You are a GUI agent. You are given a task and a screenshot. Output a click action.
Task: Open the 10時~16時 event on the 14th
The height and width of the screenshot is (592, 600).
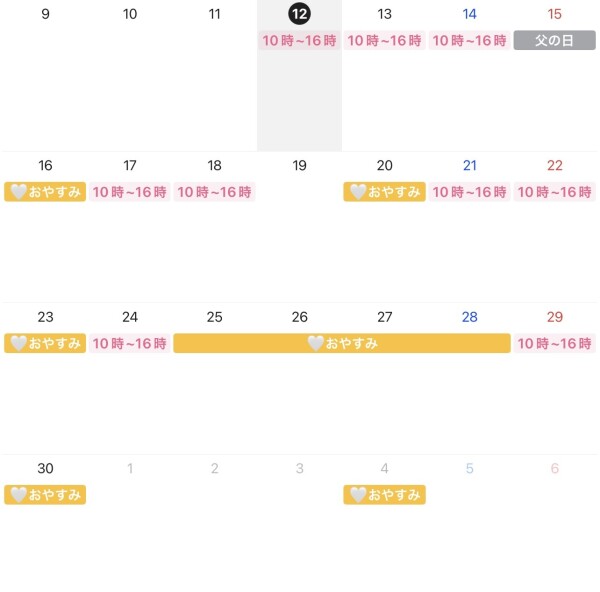469,40
